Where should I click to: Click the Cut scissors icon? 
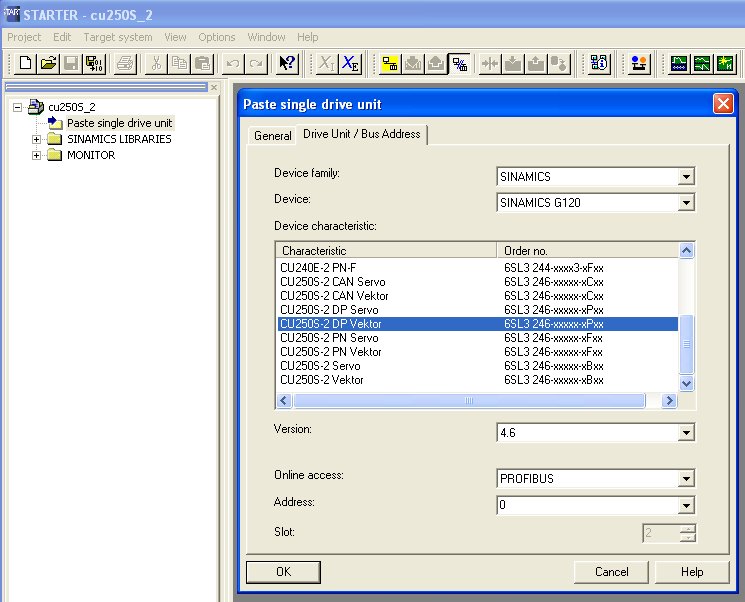[156, 63]
